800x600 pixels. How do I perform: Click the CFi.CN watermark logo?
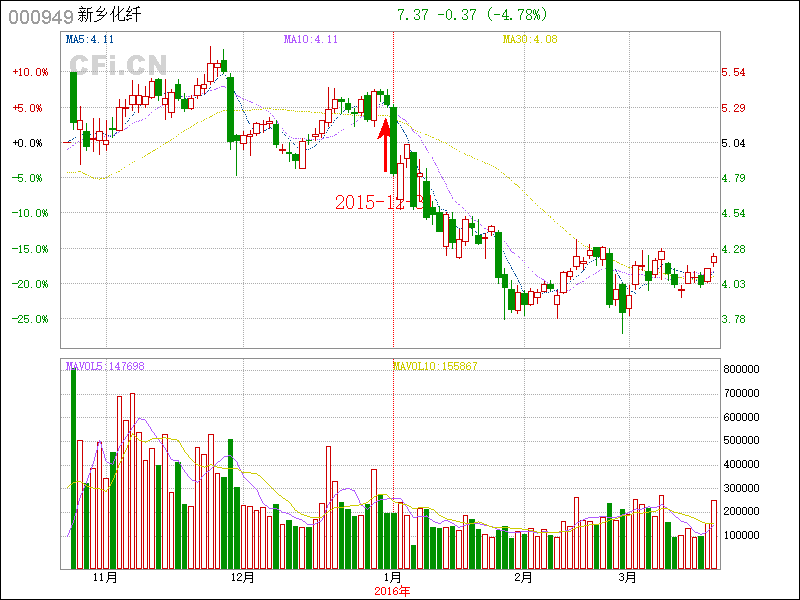click(117, 65)
